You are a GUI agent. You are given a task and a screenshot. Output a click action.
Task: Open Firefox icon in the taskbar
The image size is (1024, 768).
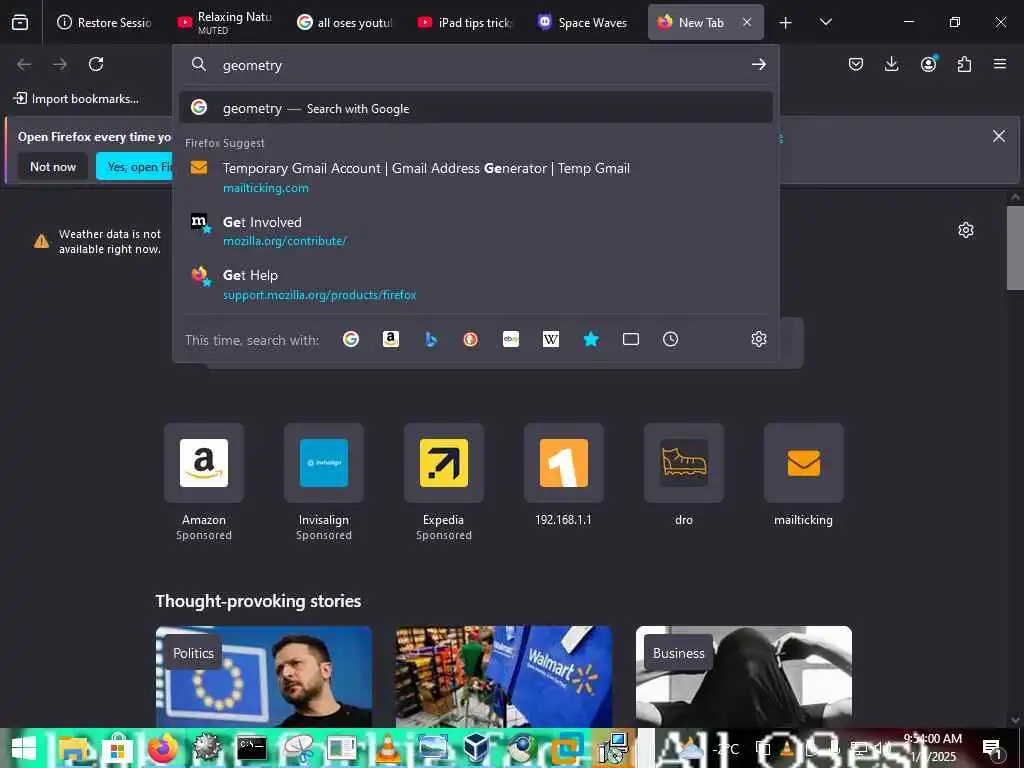click(163, 748)
